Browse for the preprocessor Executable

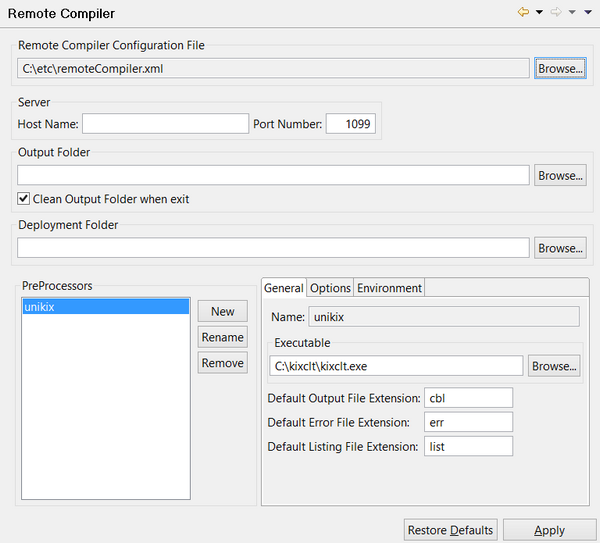click(554, 366)
